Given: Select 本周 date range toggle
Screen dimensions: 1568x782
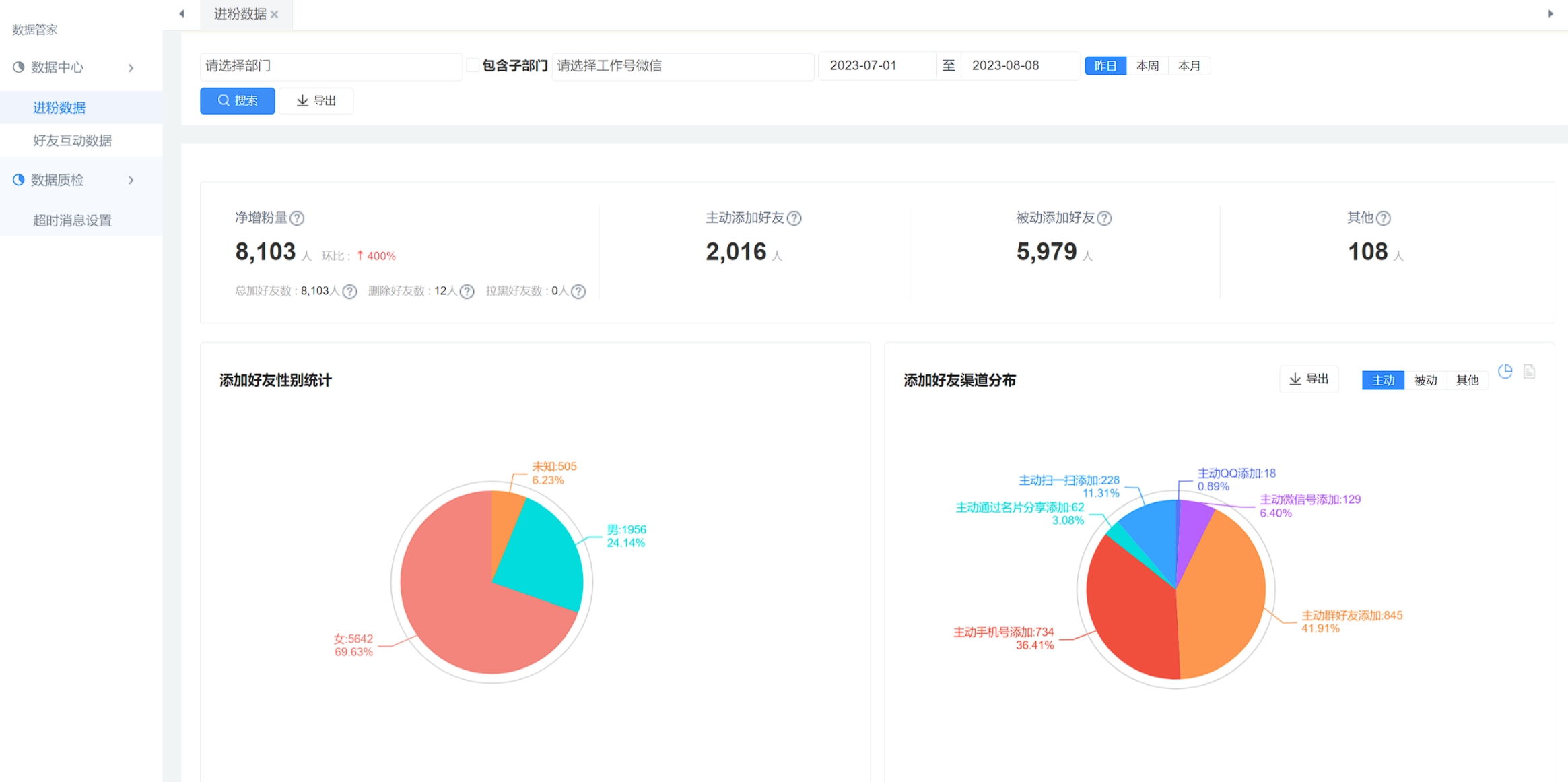Looking at the screenshot, I should pyautogui.click(x=1147, y=66).
